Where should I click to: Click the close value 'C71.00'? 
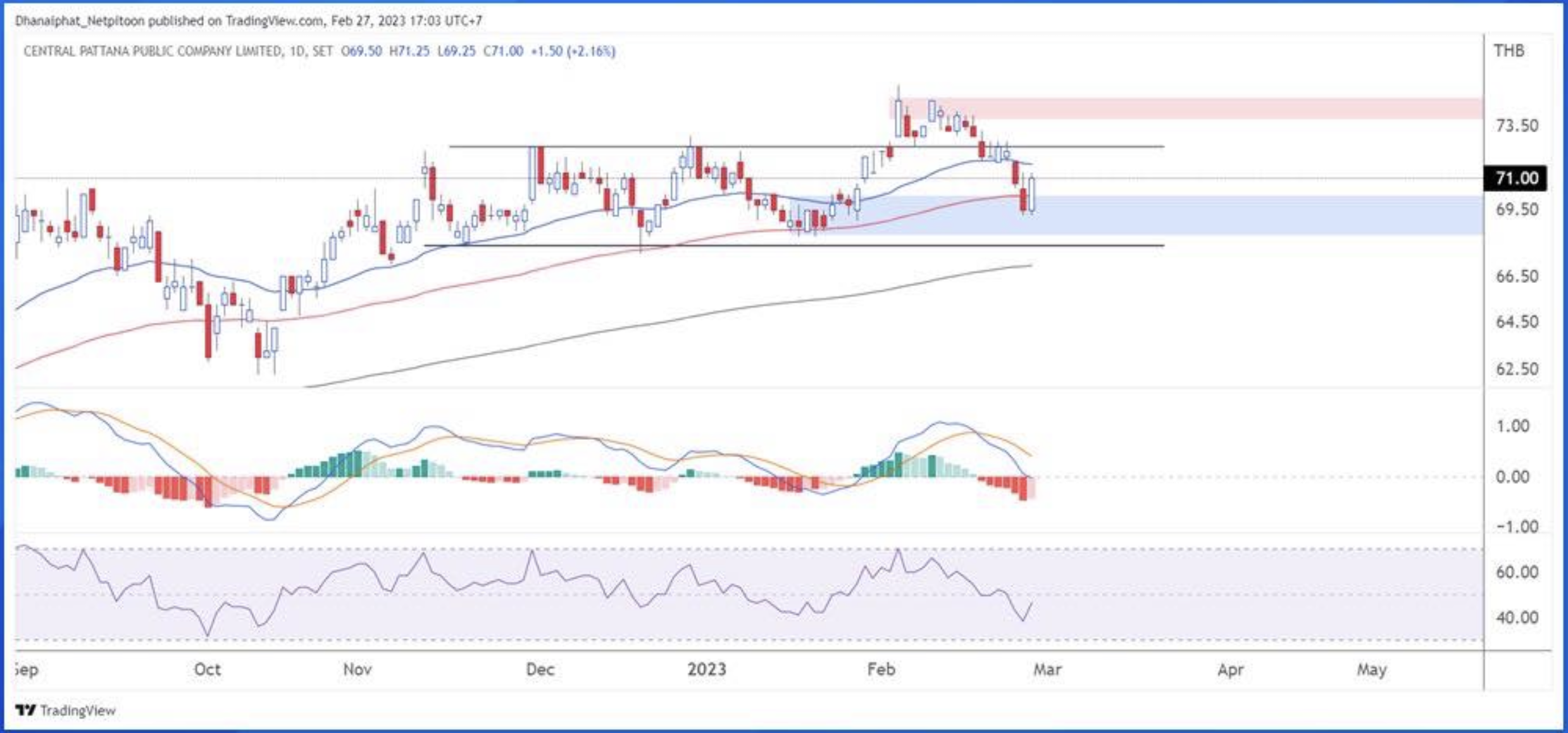click(503, 51)
